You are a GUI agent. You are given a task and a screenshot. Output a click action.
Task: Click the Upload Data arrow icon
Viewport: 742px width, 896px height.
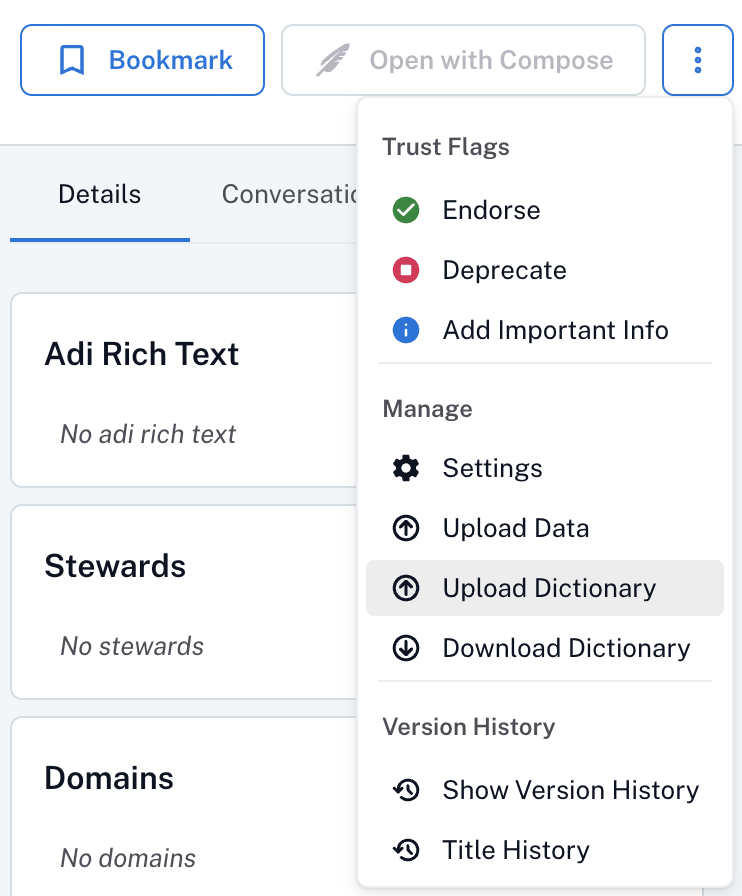coord(406,528)
